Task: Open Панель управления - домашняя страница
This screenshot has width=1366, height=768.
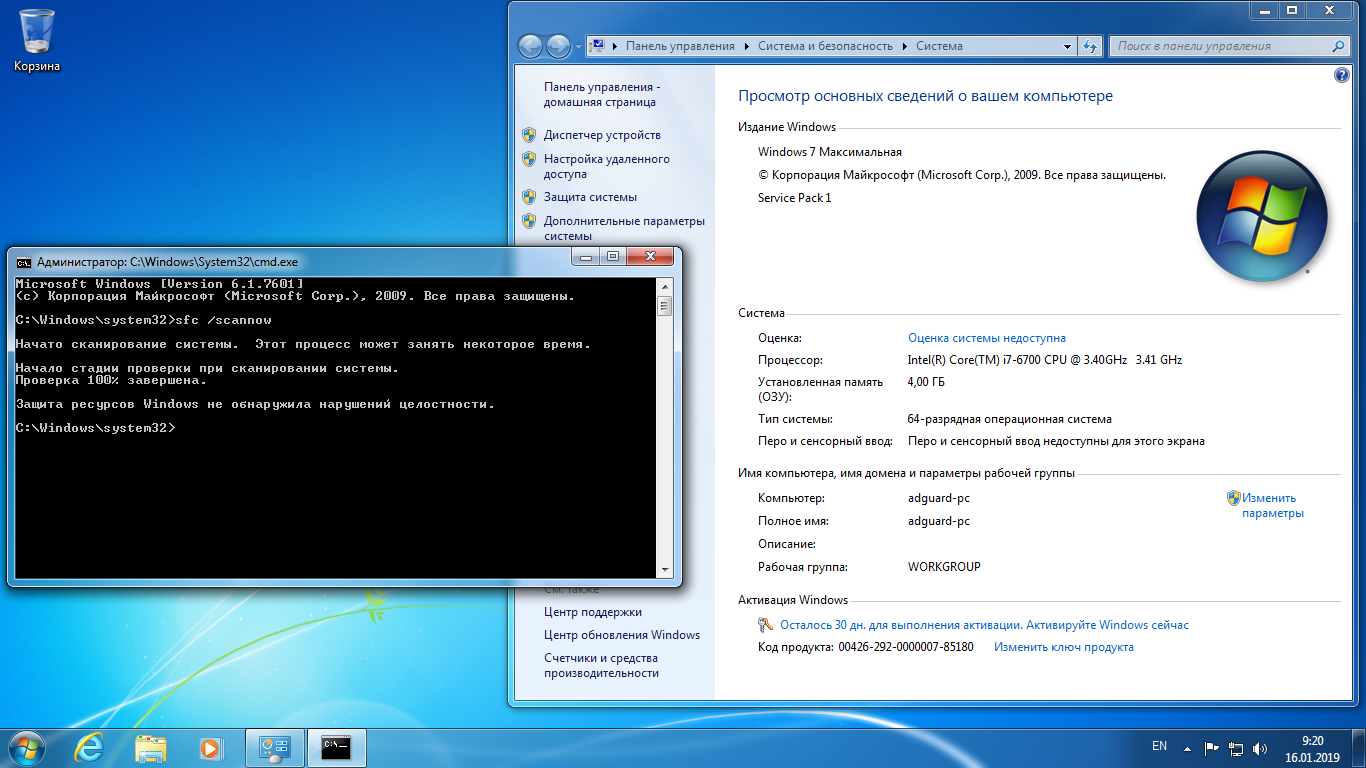Action: (602, 95)
